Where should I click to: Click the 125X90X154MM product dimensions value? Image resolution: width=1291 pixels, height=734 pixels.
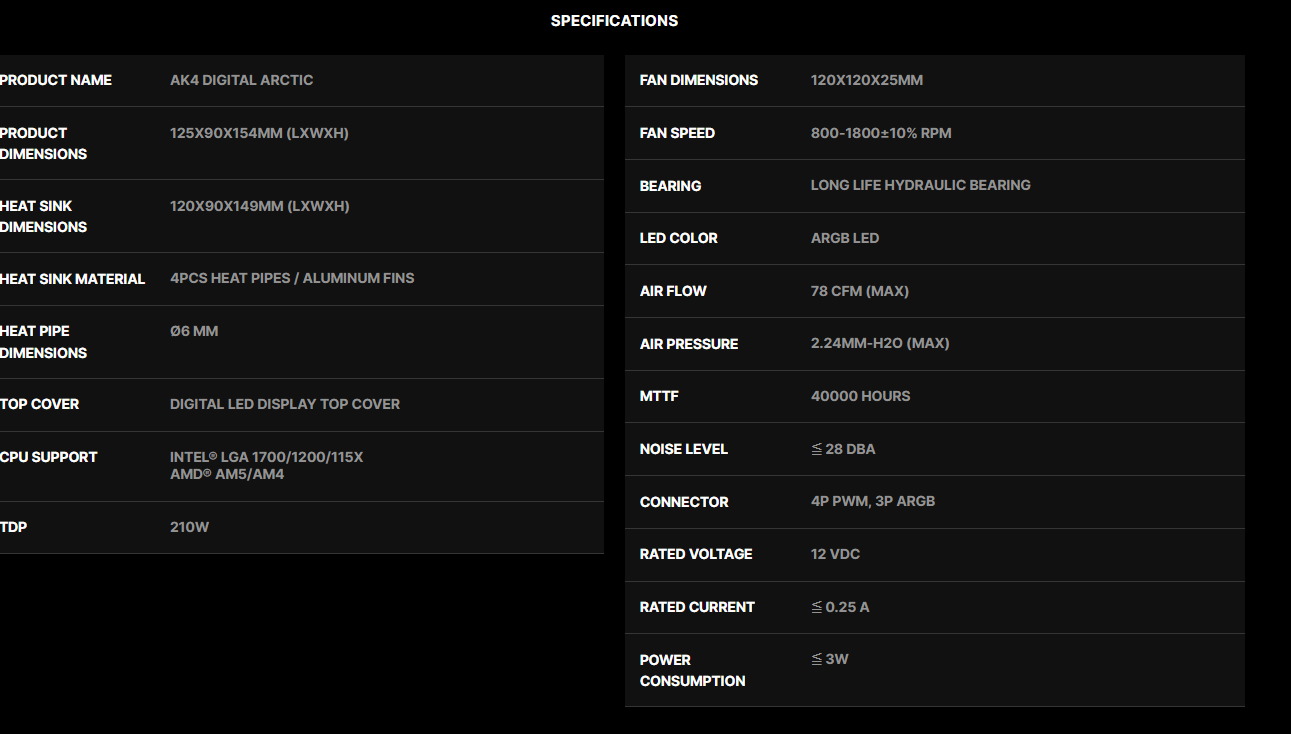pyautogui.click(x=259, y=133)
